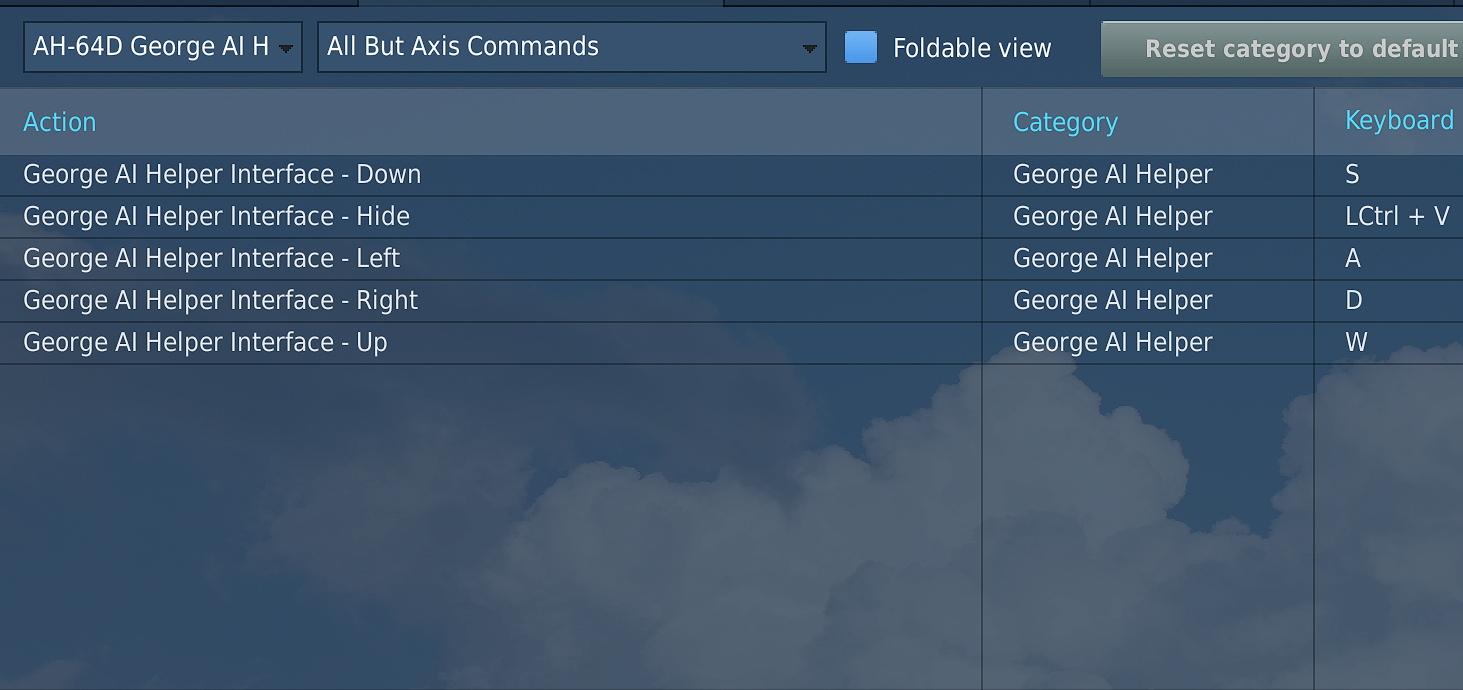Click Category cell of the Hide row
1463x690 pixels.
(1148, 217)
